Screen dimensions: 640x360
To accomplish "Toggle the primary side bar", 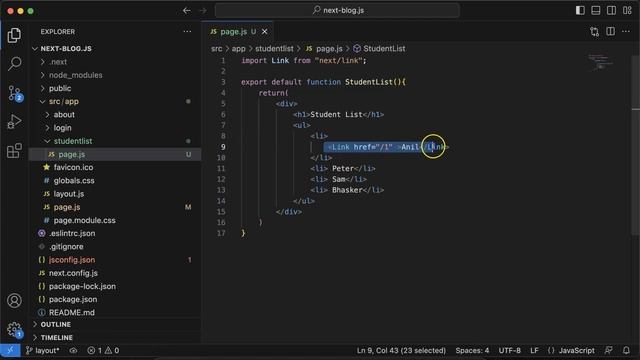I will click(580, 11).
